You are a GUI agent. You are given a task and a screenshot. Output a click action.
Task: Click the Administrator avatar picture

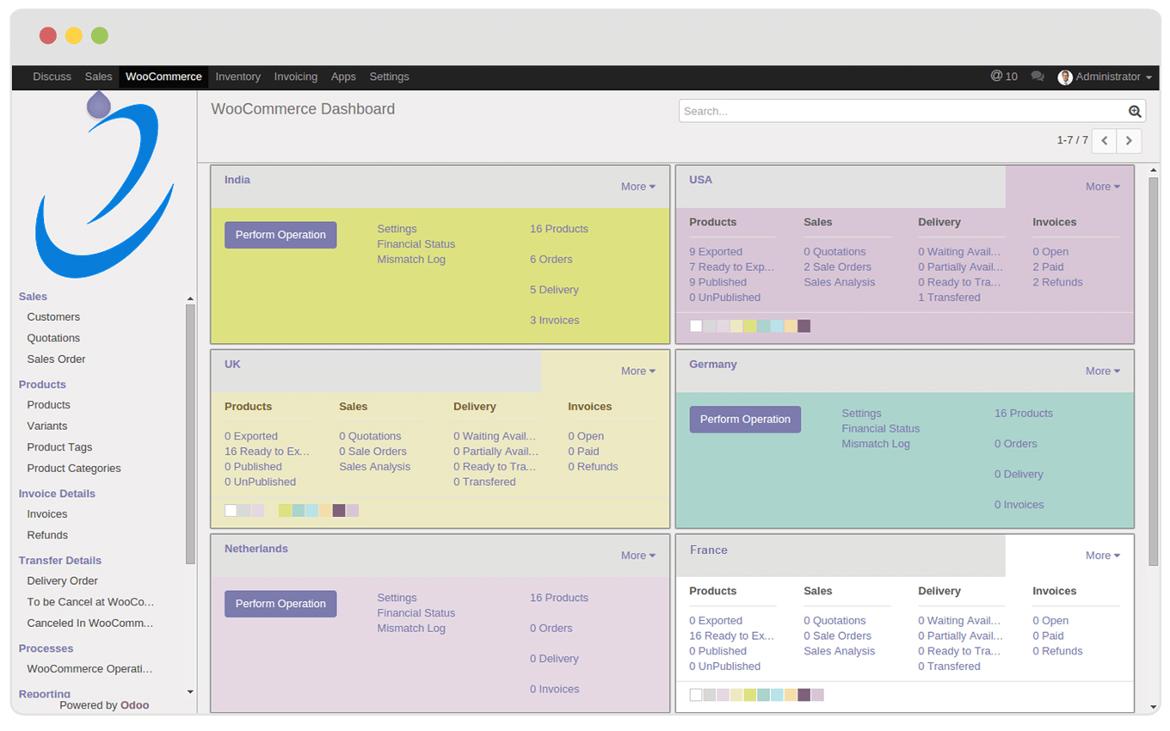coord(1065,77)
